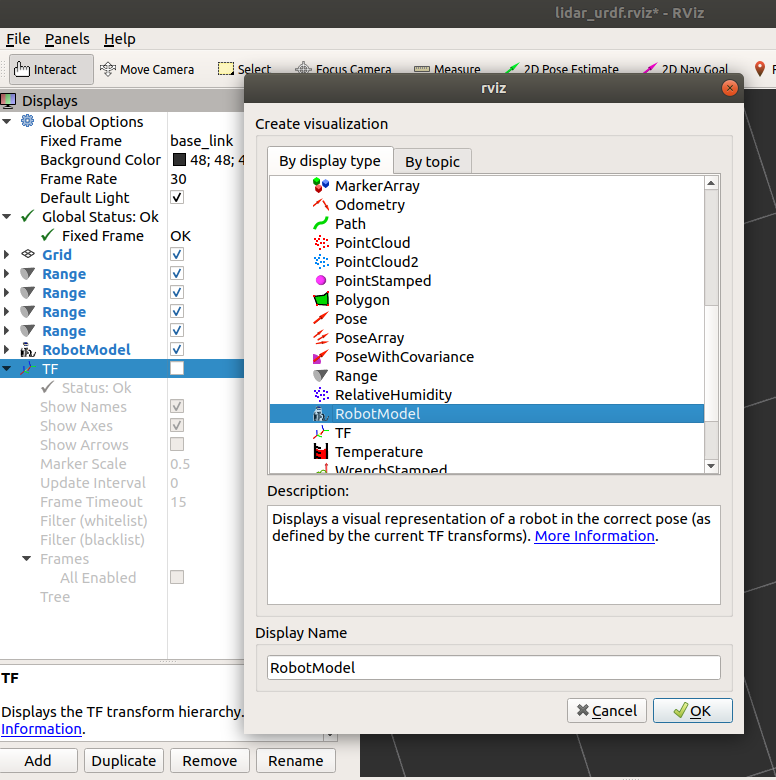
Task: Collapse the Global Options tree node
Action: tap(6, 121)
